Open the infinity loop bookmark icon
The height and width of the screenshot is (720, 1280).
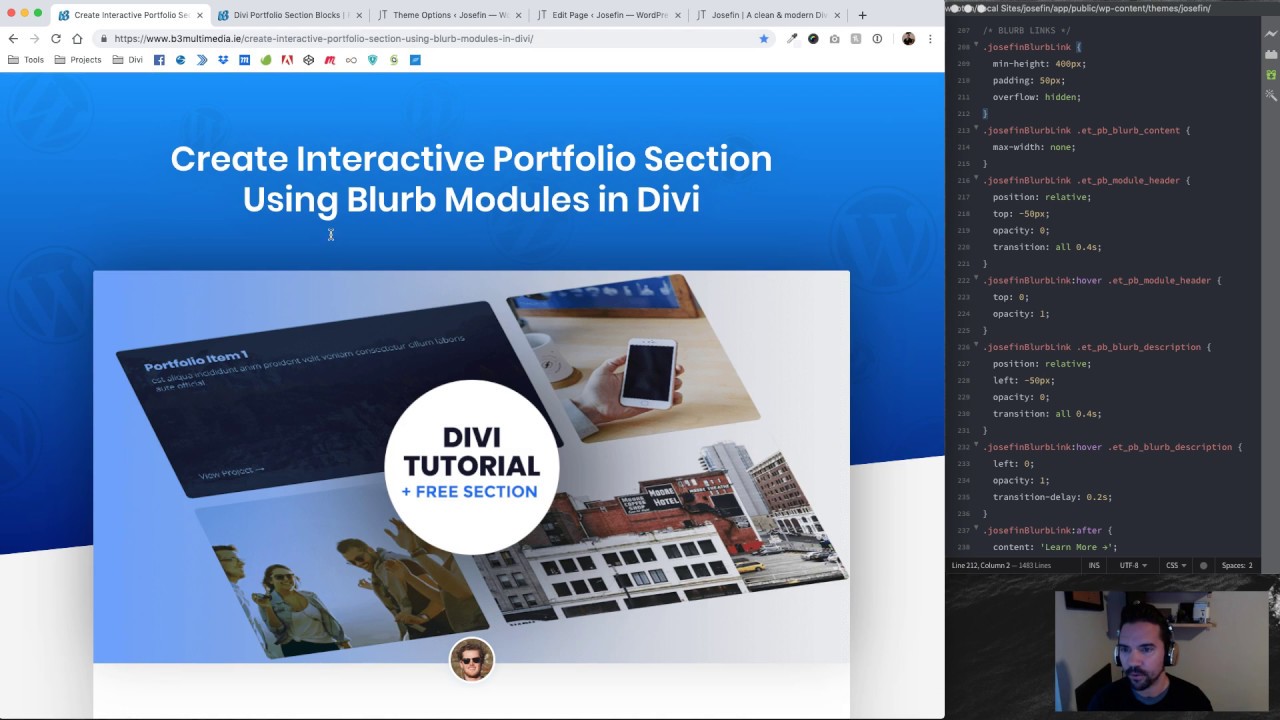(x=351, y=60)
